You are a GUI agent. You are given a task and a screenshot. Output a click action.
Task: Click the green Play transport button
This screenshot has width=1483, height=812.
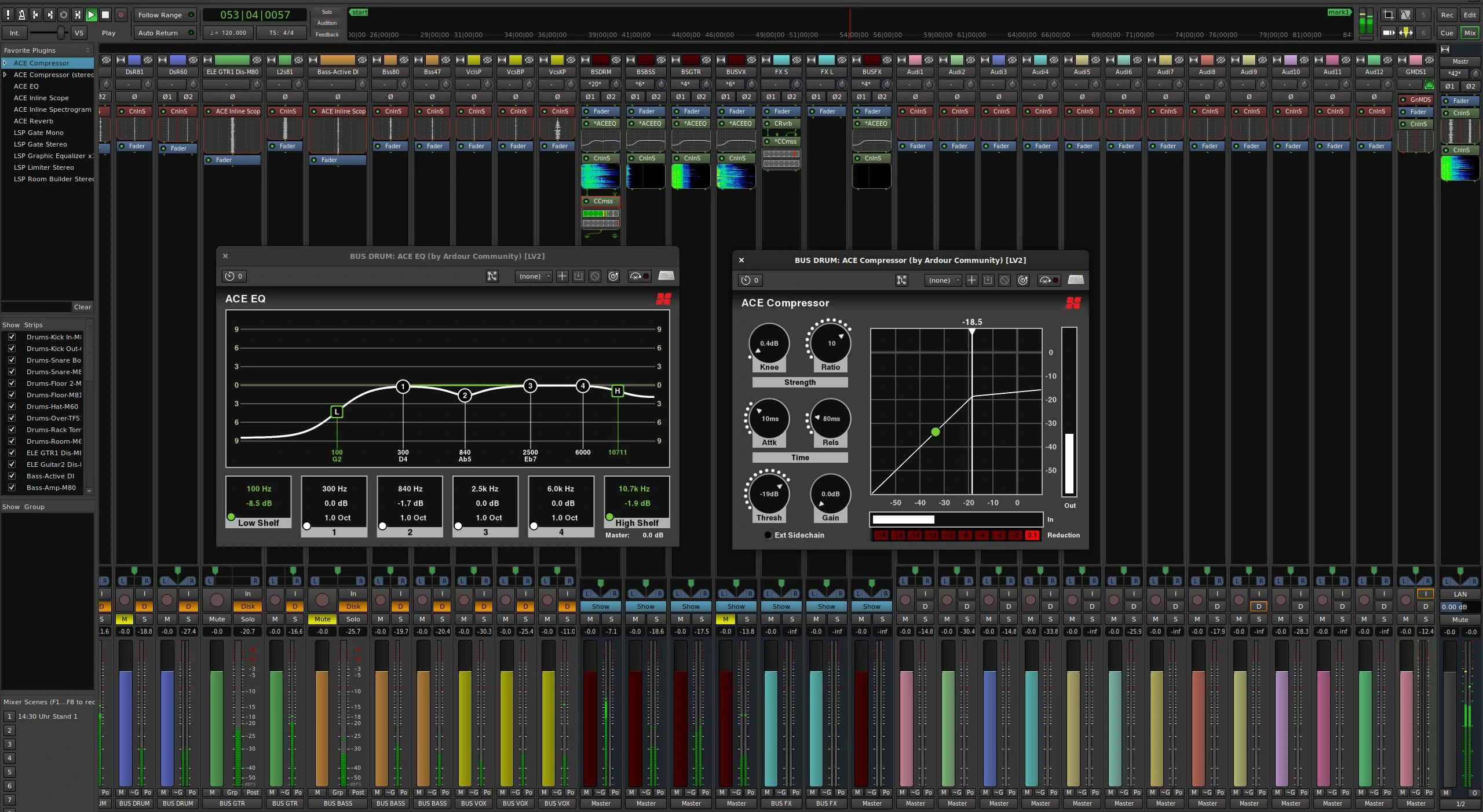(x=91, y=14)
